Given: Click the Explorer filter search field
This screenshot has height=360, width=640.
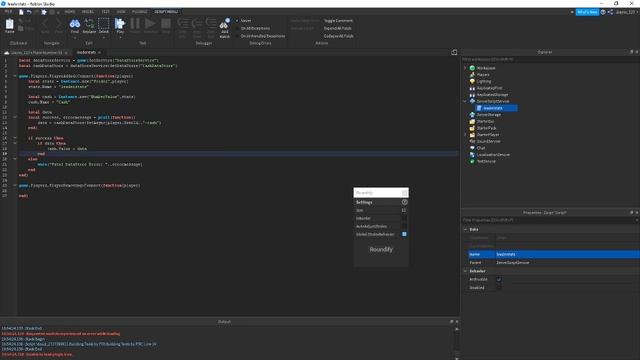Looking at the screenshot, I should coord(550,59).
